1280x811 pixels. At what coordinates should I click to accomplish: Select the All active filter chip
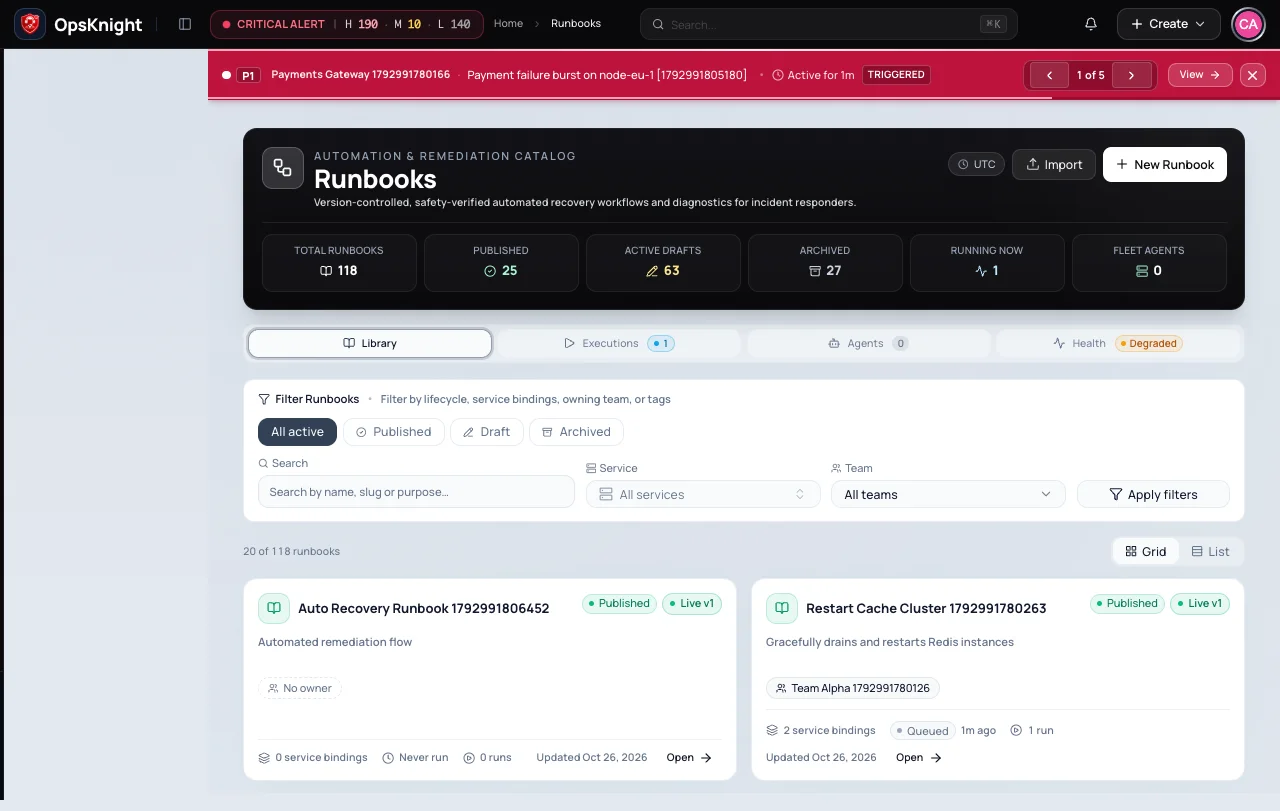click(297, 432)
